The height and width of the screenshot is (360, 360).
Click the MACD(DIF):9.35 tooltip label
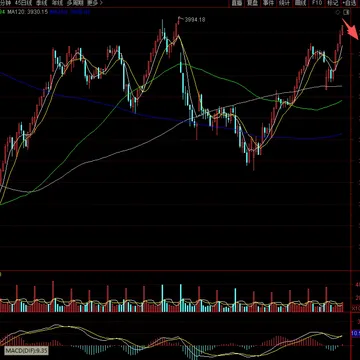27,351
